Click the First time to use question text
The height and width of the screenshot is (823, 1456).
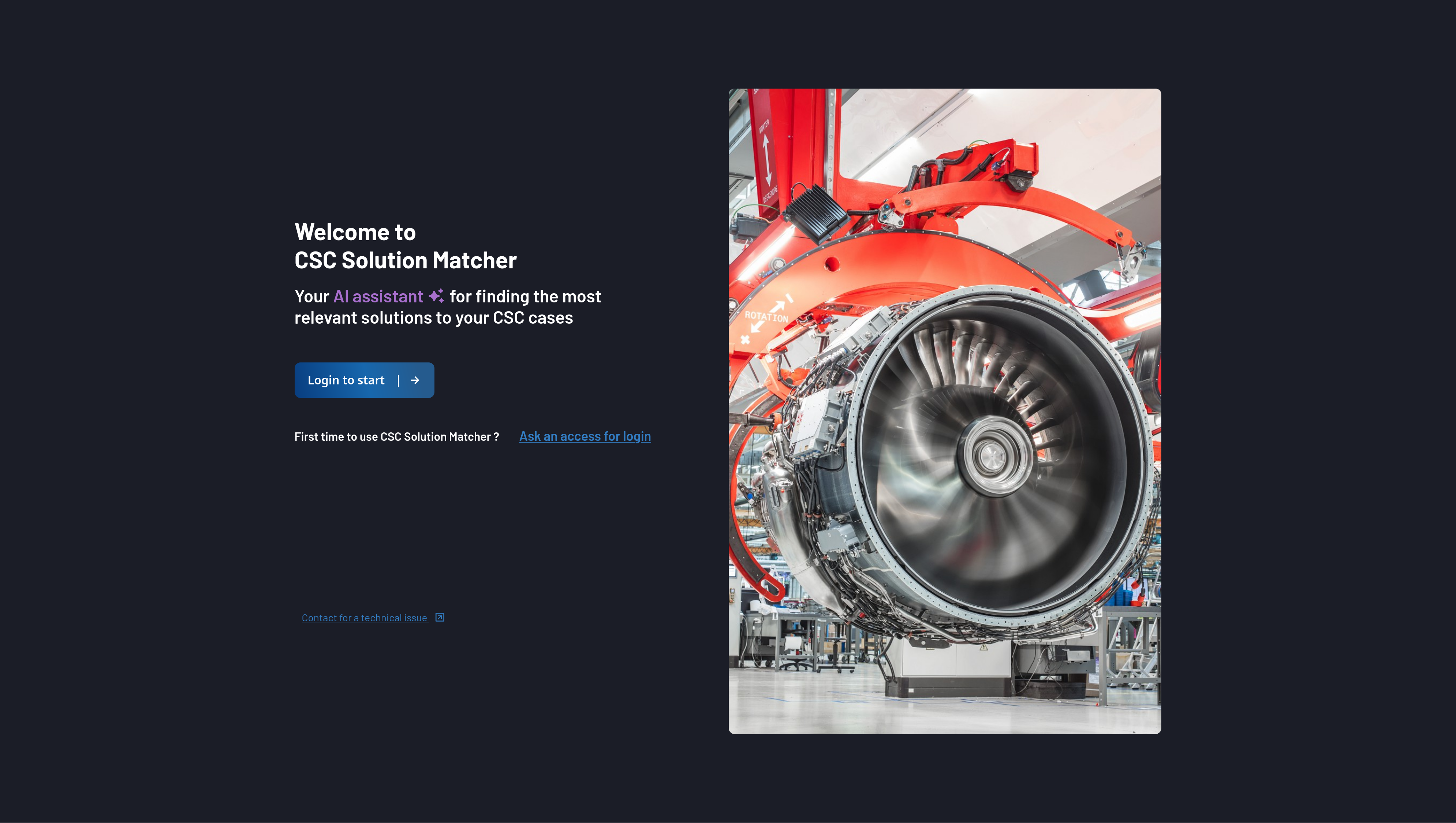click(x=396, y=437)
